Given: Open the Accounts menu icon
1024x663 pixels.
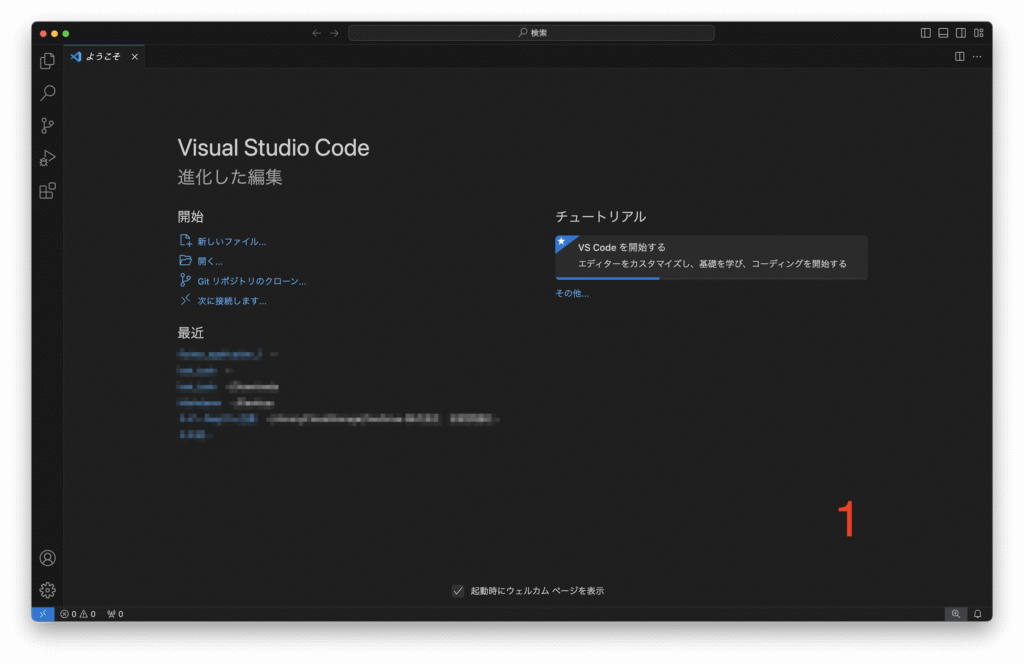Looking at the screenshot, I should 47,558.
